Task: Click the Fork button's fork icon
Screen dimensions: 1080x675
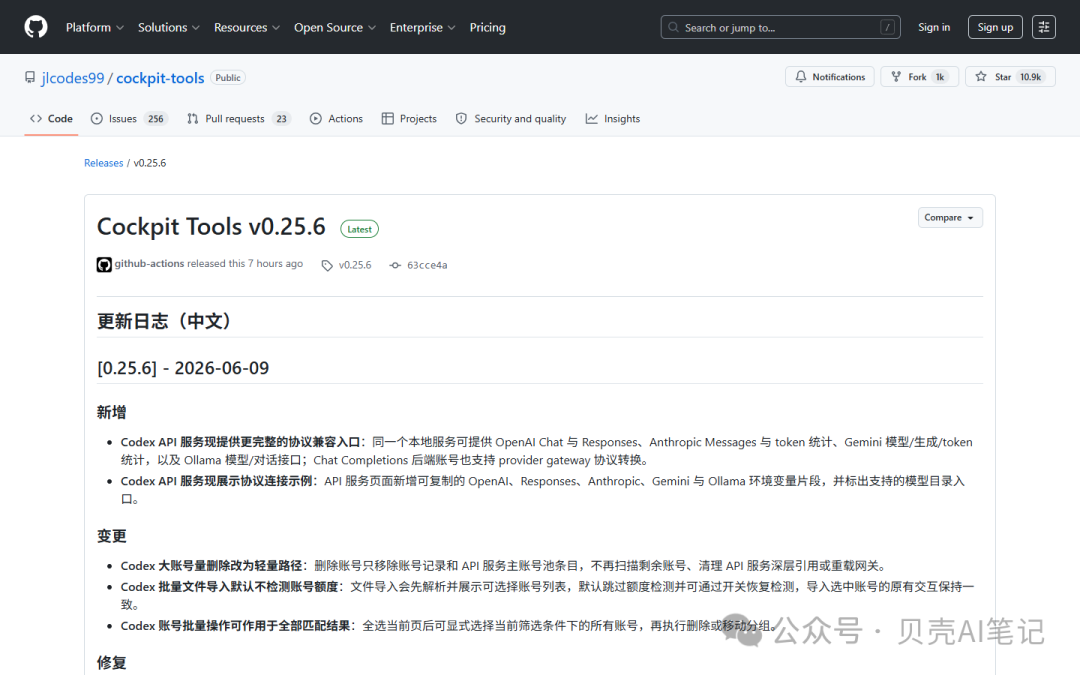Action: [896, 76]
